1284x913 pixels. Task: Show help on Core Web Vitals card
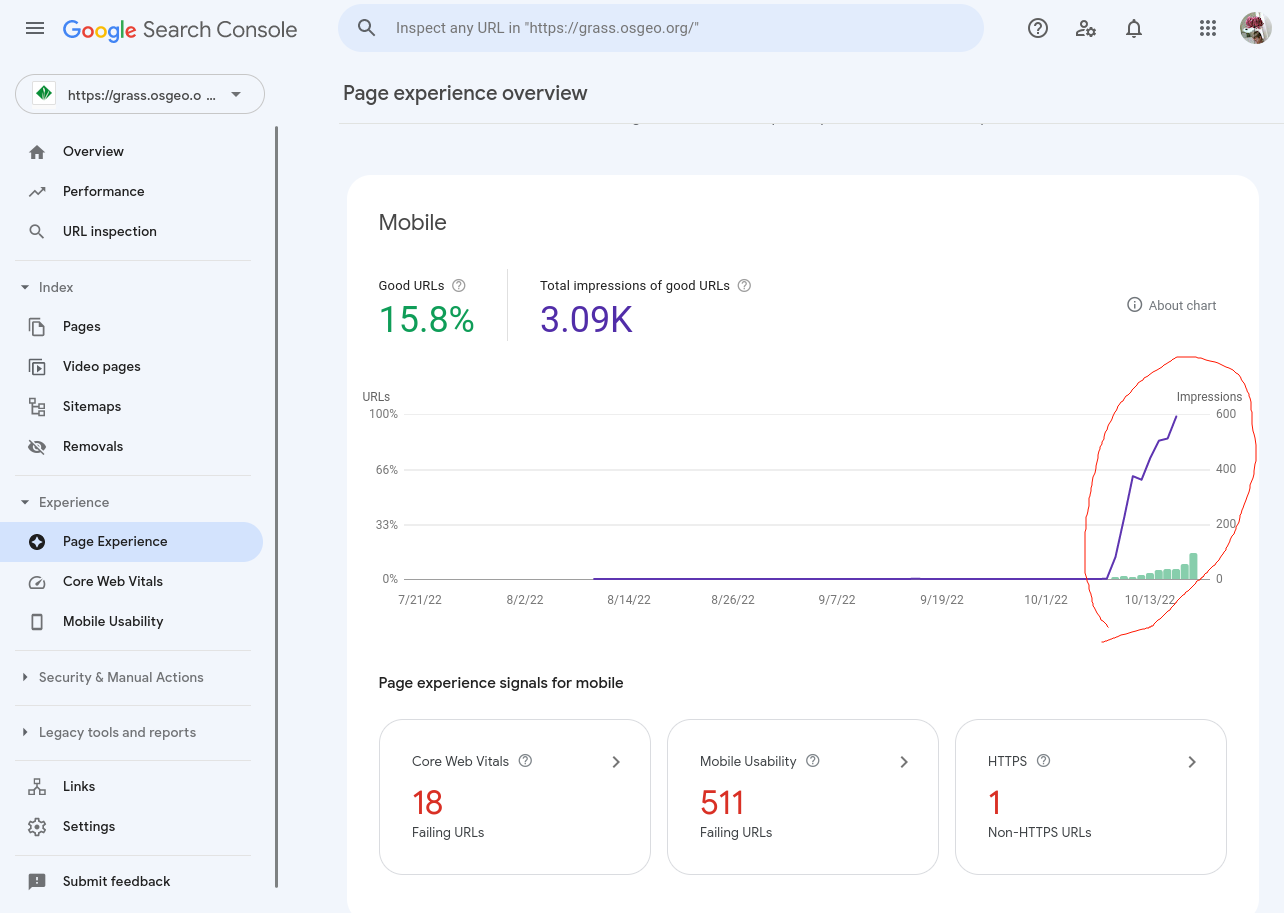click(525, 761)
